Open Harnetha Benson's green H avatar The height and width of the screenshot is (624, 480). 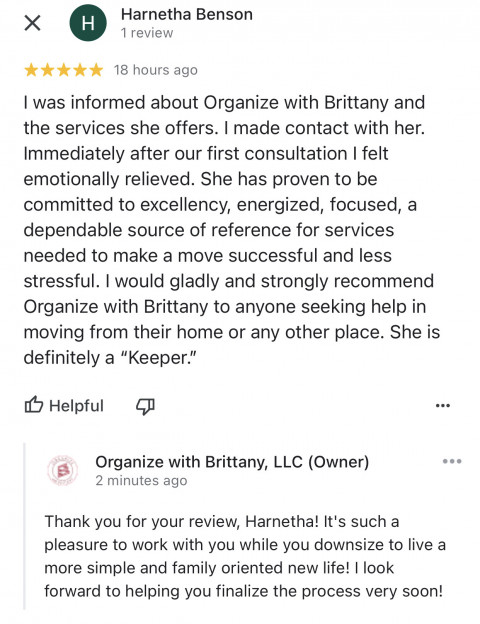pos(88,23)
